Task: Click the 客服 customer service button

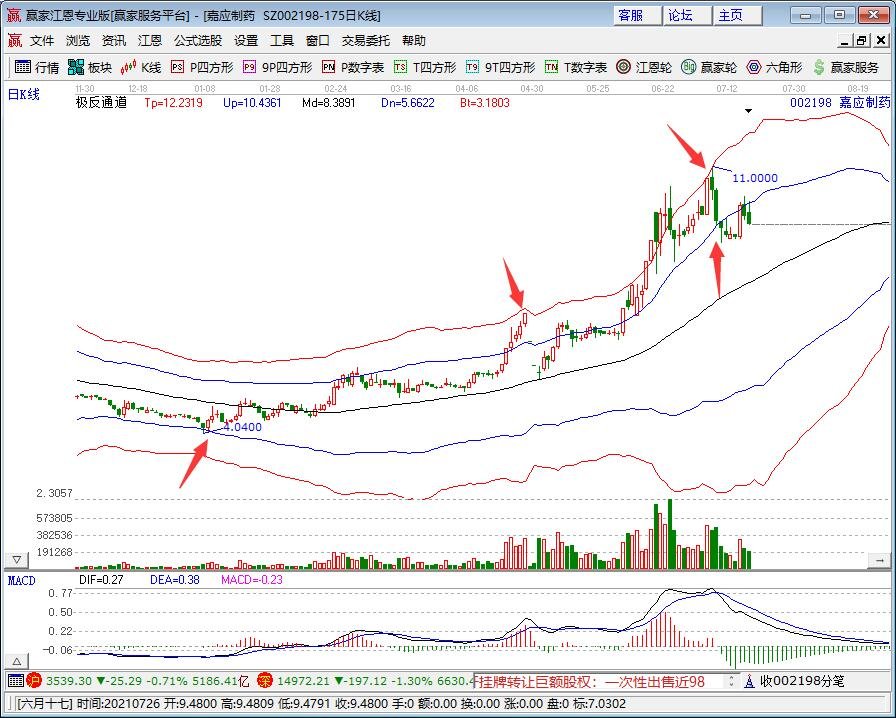Action: pos(637,15)
